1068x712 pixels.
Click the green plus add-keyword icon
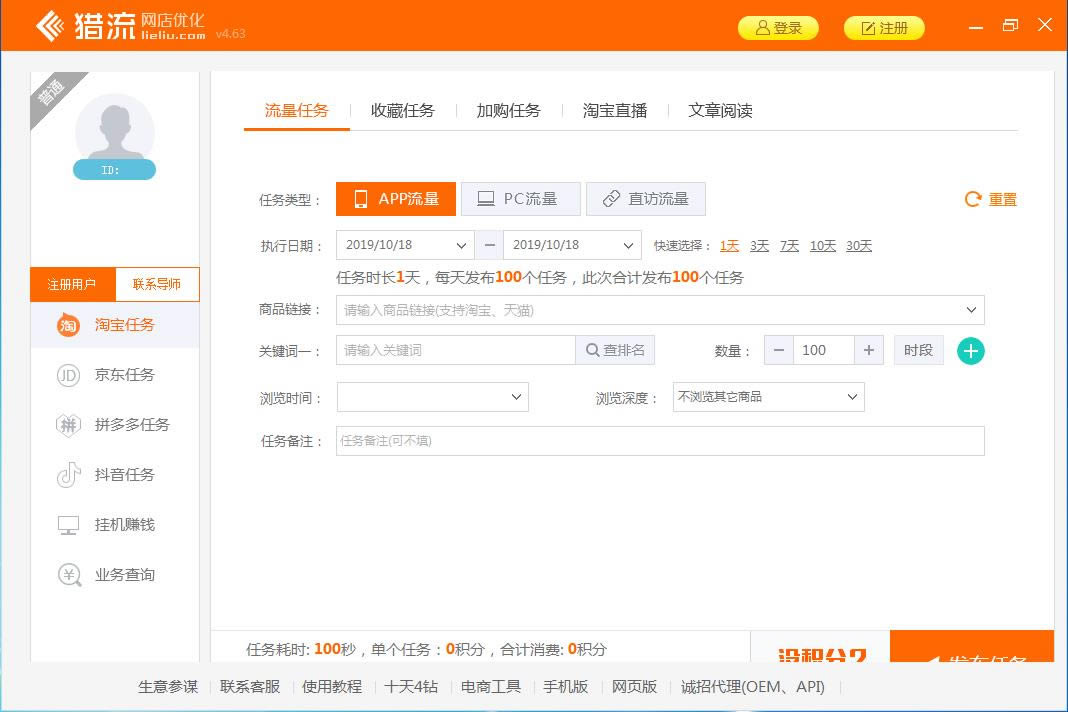971,351
